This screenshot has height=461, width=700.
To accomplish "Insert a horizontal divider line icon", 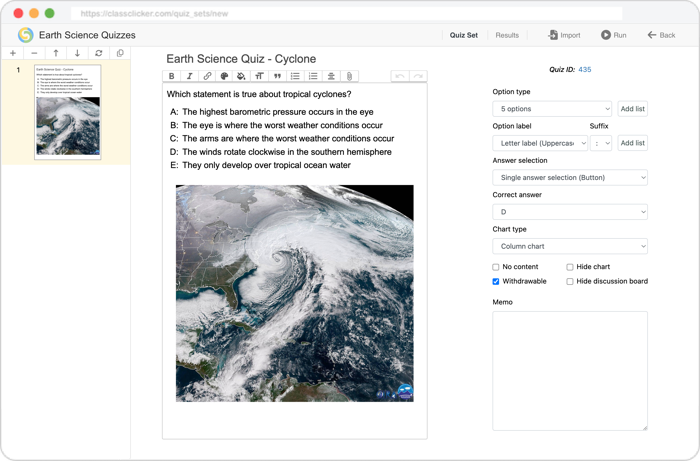I will click(x=331, y=76).
